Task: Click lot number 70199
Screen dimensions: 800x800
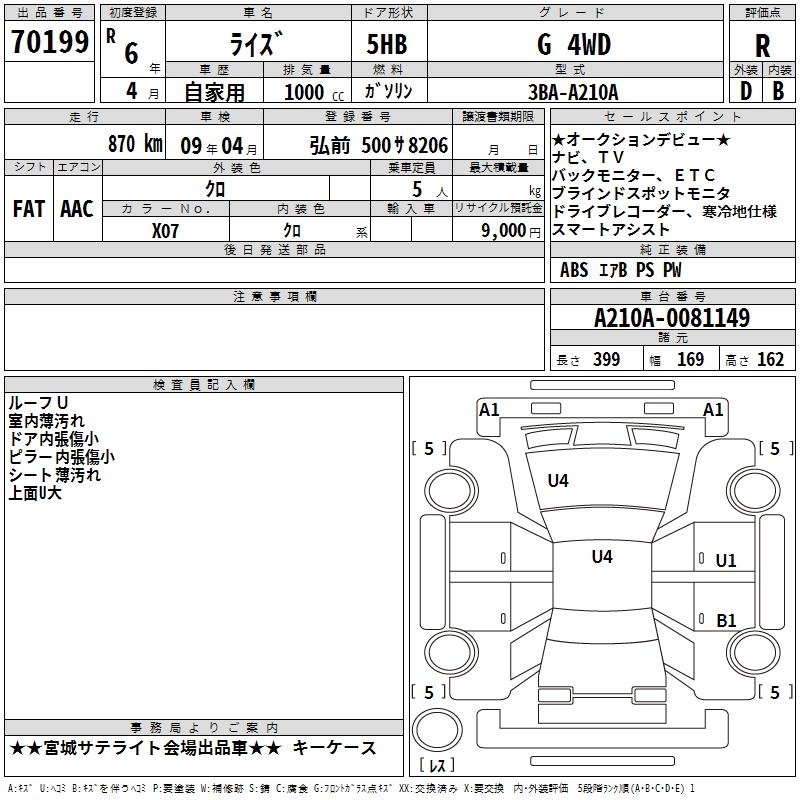Action: coord(49,42)
